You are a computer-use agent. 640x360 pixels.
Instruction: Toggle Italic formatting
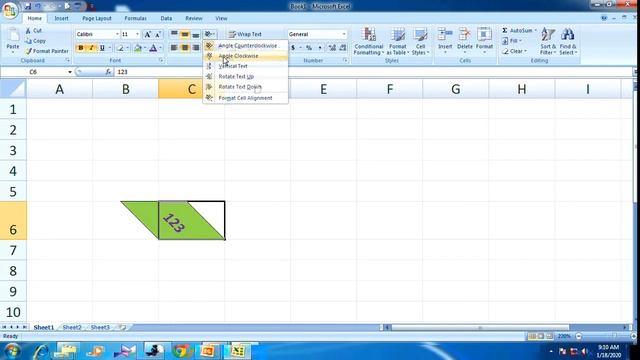click(x=91, y=48)
